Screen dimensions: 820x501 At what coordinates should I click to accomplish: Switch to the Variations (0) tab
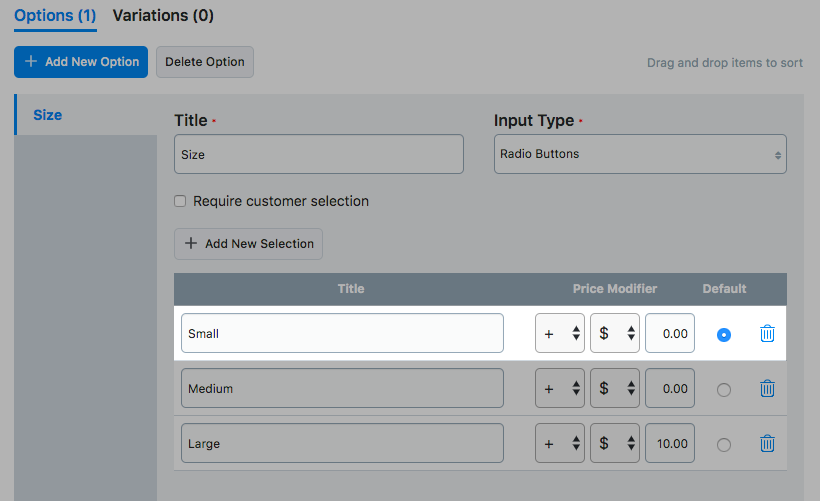[x=163, y=16]
